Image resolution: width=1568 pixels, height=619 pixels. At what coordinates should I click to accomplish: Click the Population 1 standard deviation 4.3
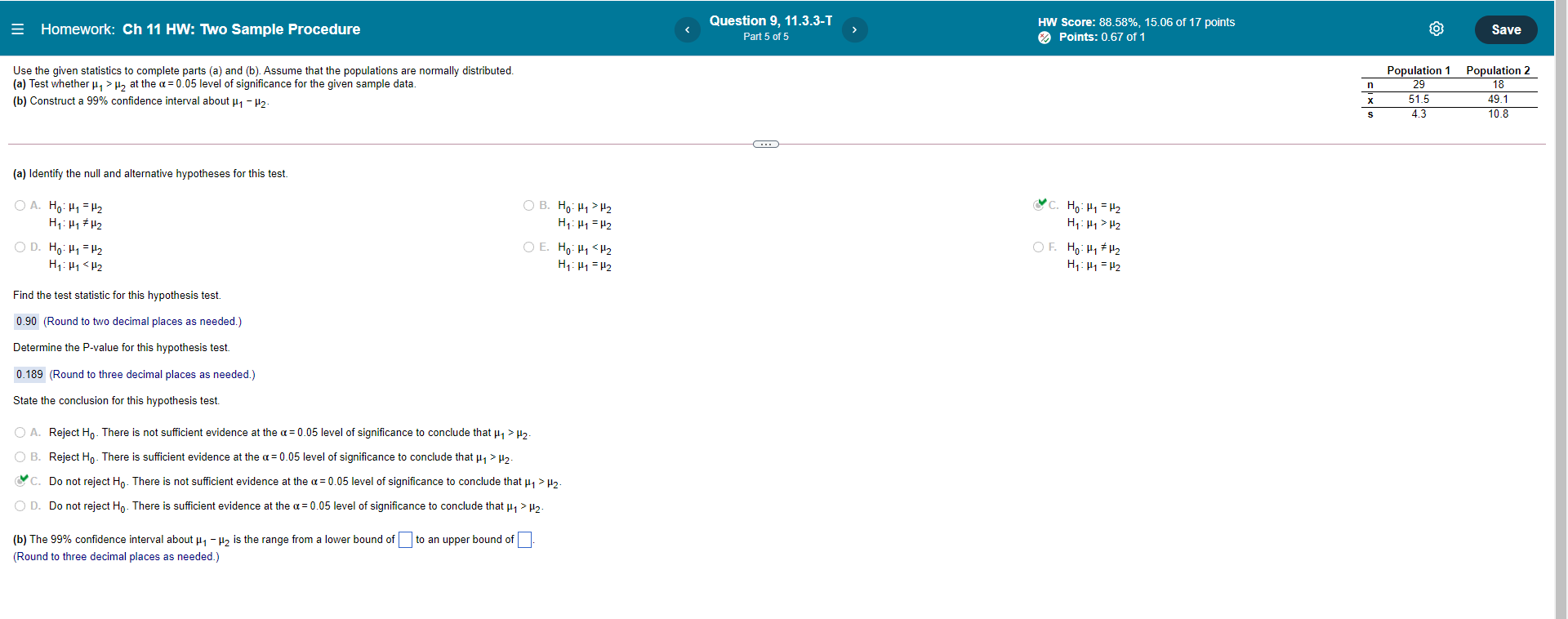[x=1419, y=114]
